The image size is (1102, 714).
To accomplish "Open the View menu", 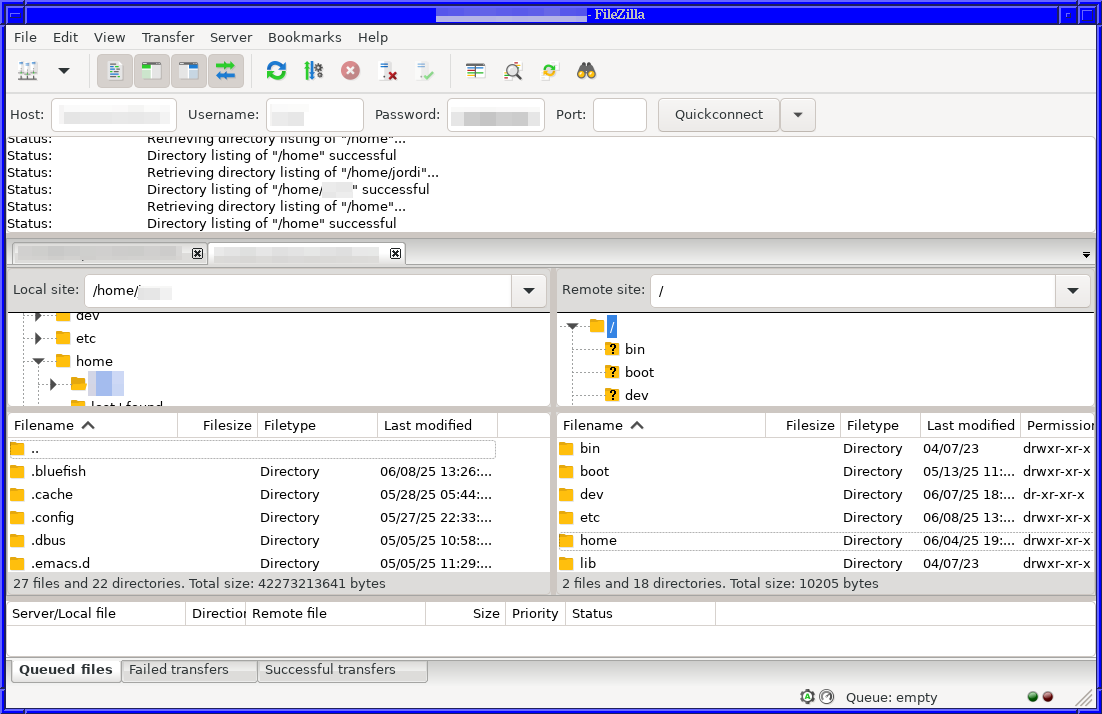I will [x=110, y=37].
